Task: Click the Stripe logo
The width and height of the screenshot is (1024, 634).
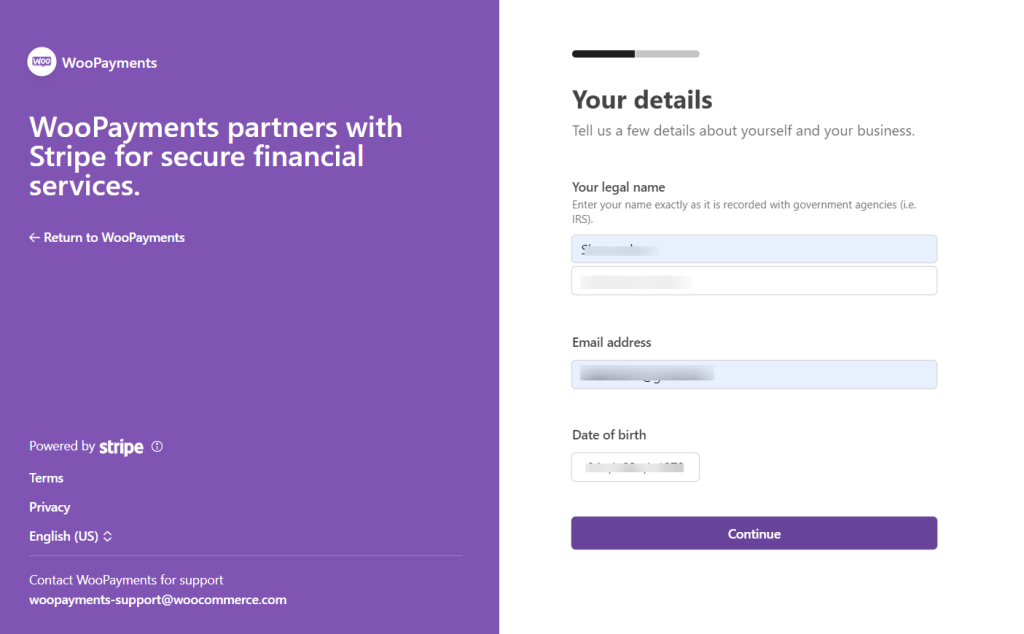Action: [121, 447]
